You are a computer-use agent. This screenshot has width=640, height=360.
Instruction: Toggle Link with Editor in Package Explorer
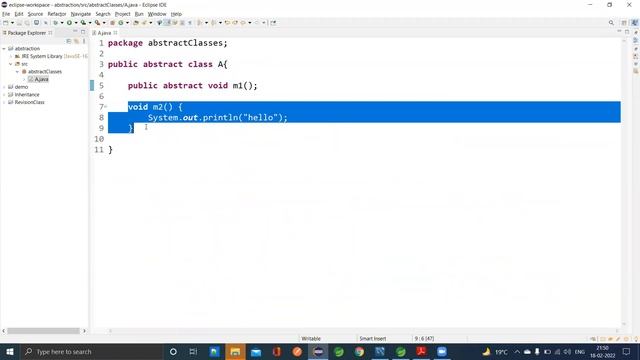76,41
